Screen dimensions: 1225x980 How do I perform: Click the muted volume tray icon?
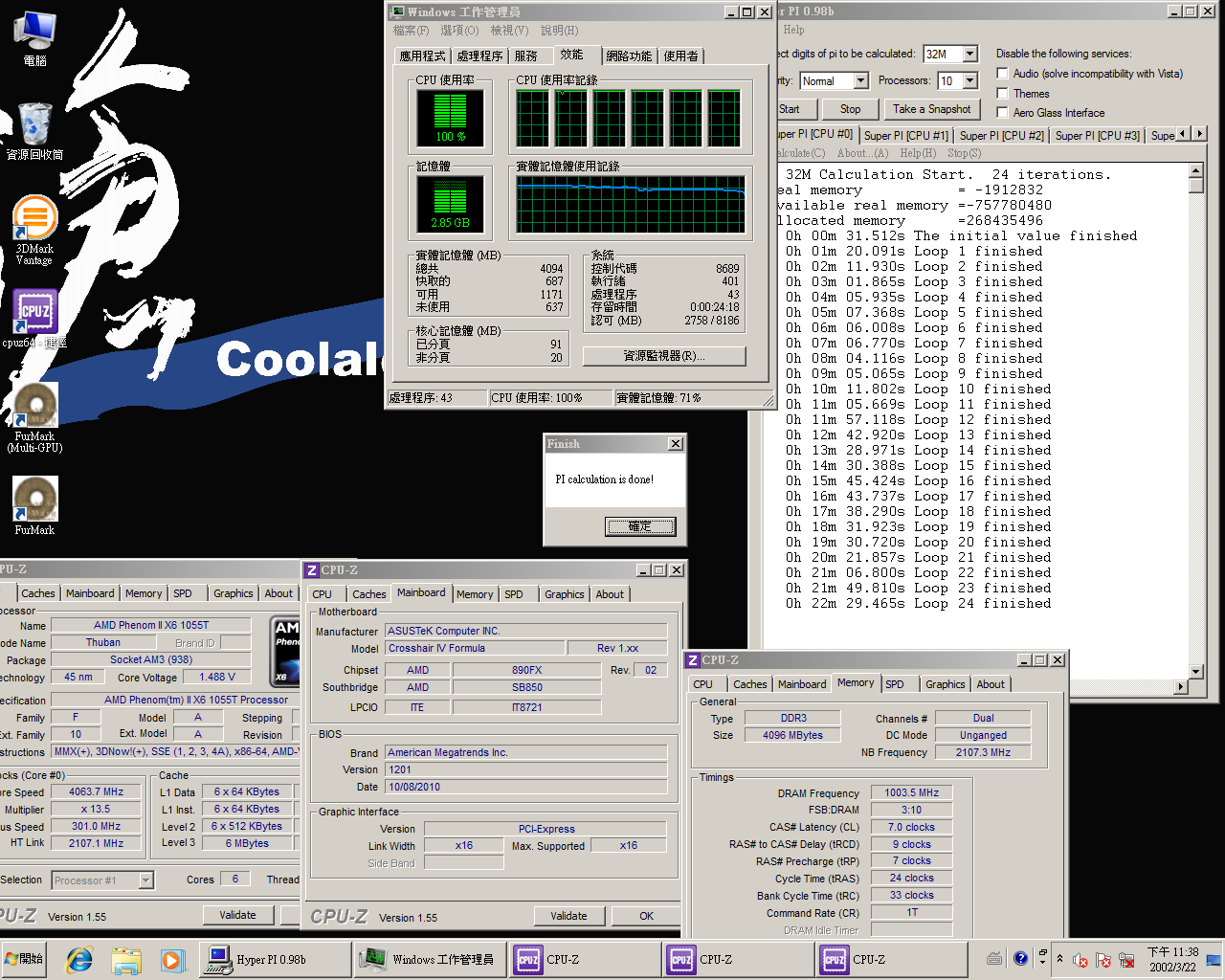pos(1080,959)
